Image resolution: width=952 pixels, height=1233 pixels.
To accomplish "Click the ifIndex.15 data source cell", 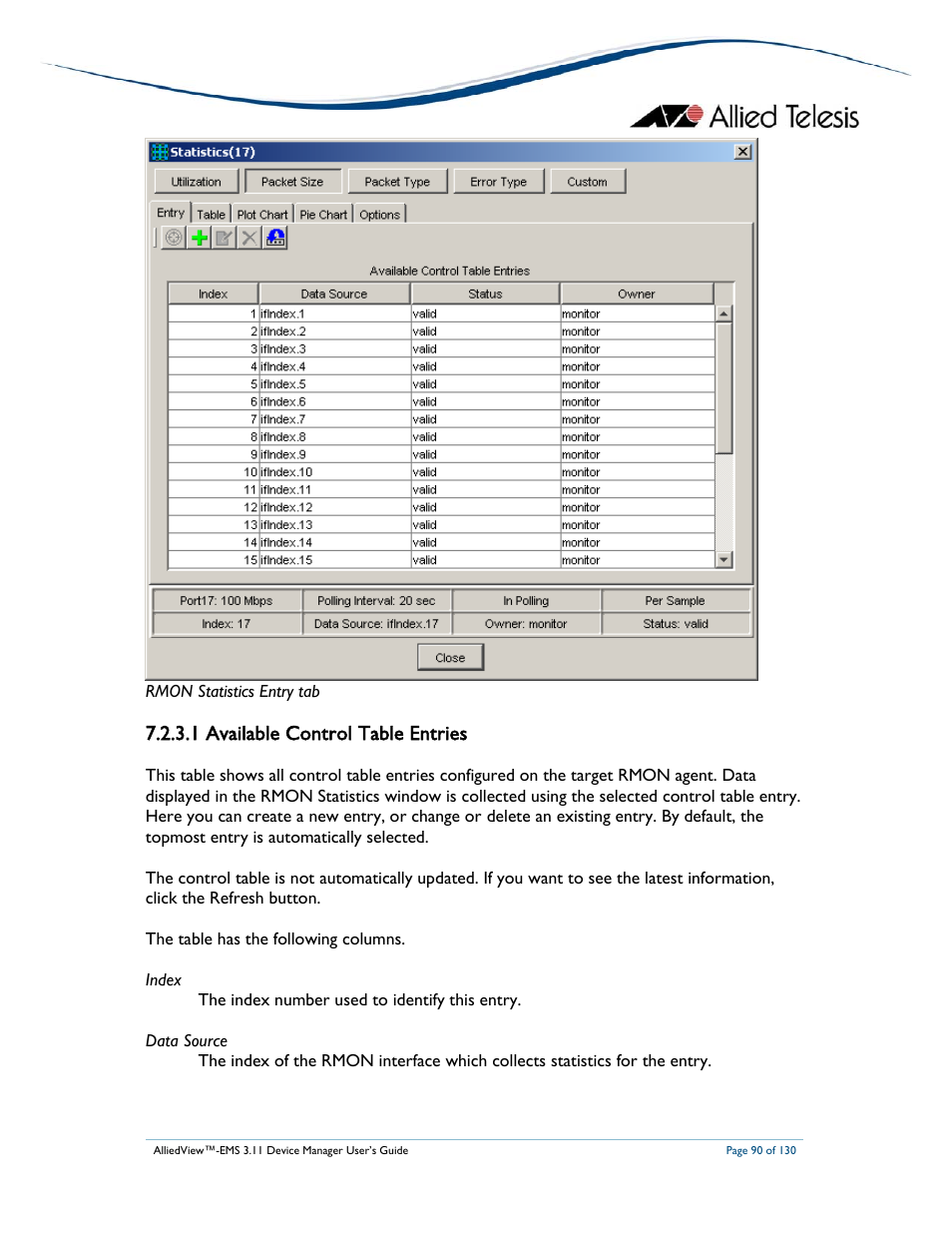I will click(334, 560).
